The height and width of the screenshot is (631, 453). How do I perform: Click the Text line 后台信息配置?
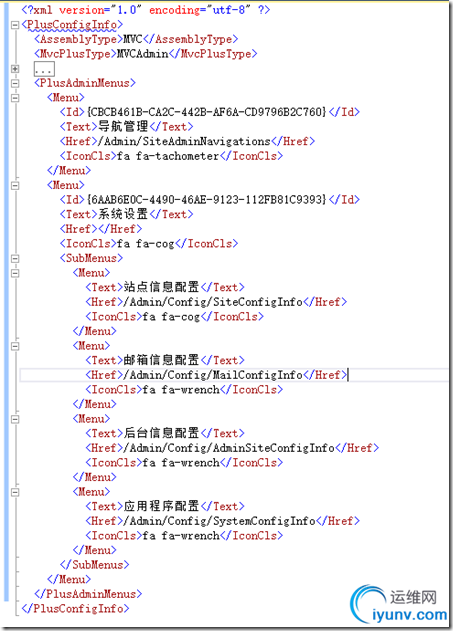point(165,433)
